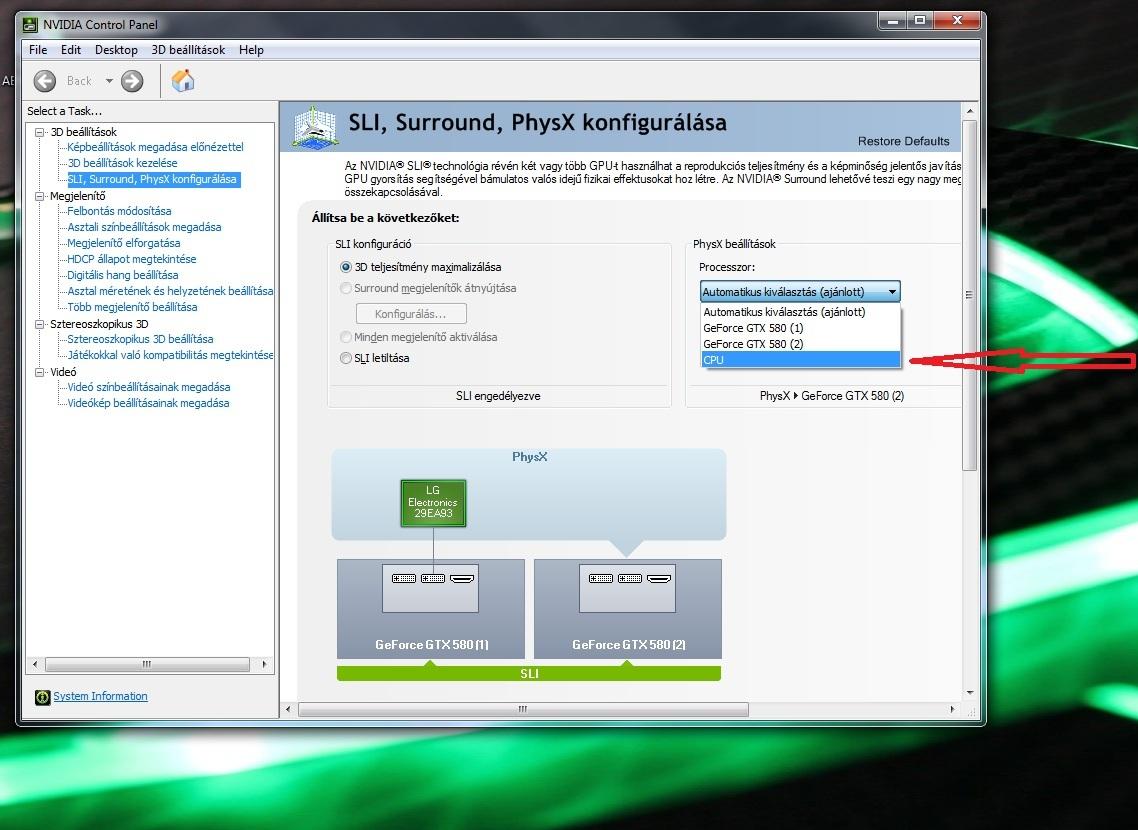Screen dimensions: 1138x830
Task: Click the SLI PhysX page header icon
Action: tap(315, 127)
